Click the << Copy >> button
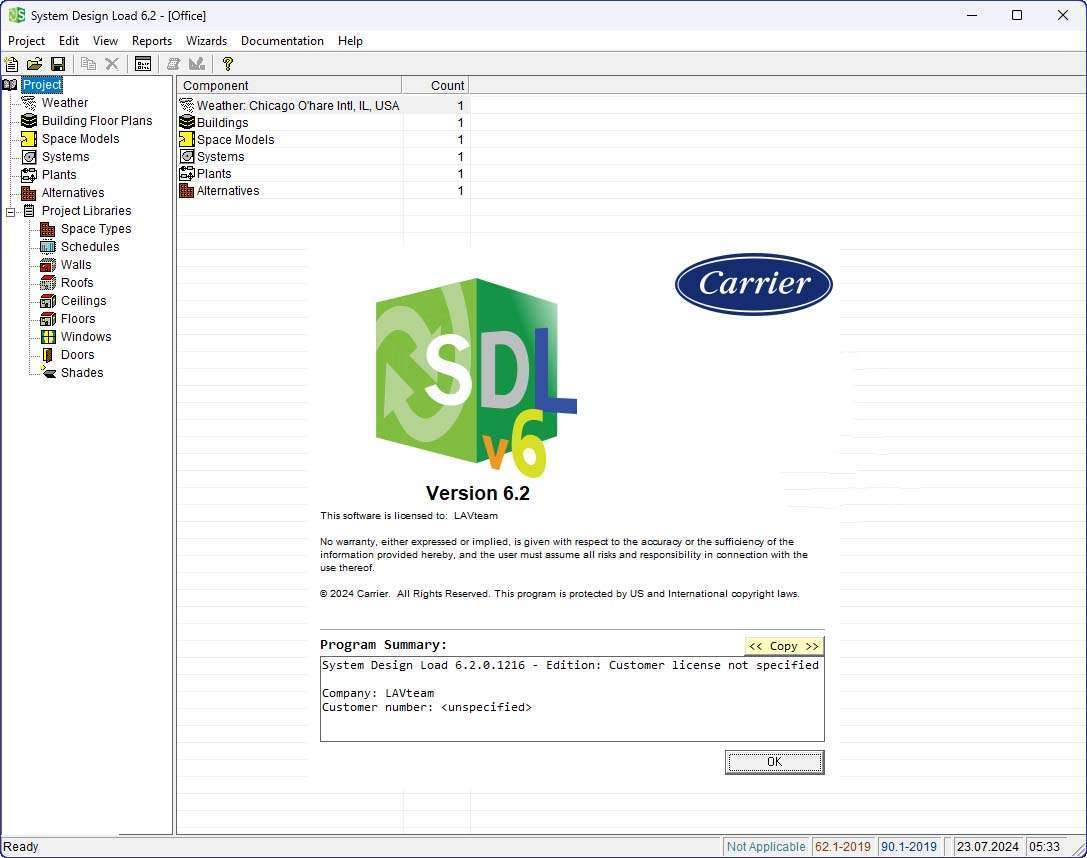The height and width of the screenshot is (858, 1087). tap(783, 646)
